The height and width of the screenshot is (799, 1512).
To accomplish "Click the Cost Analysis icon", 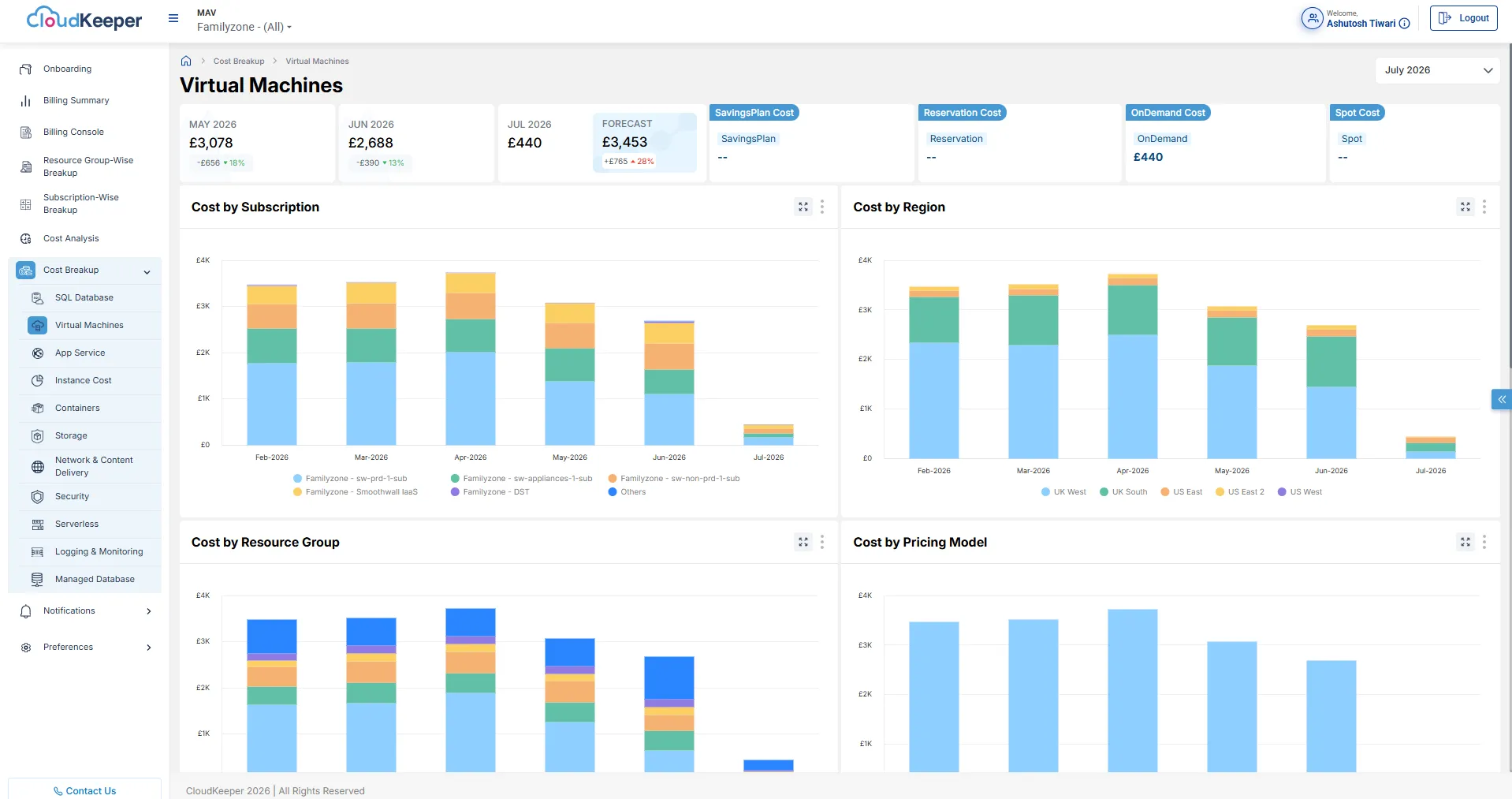I will 26,238.
